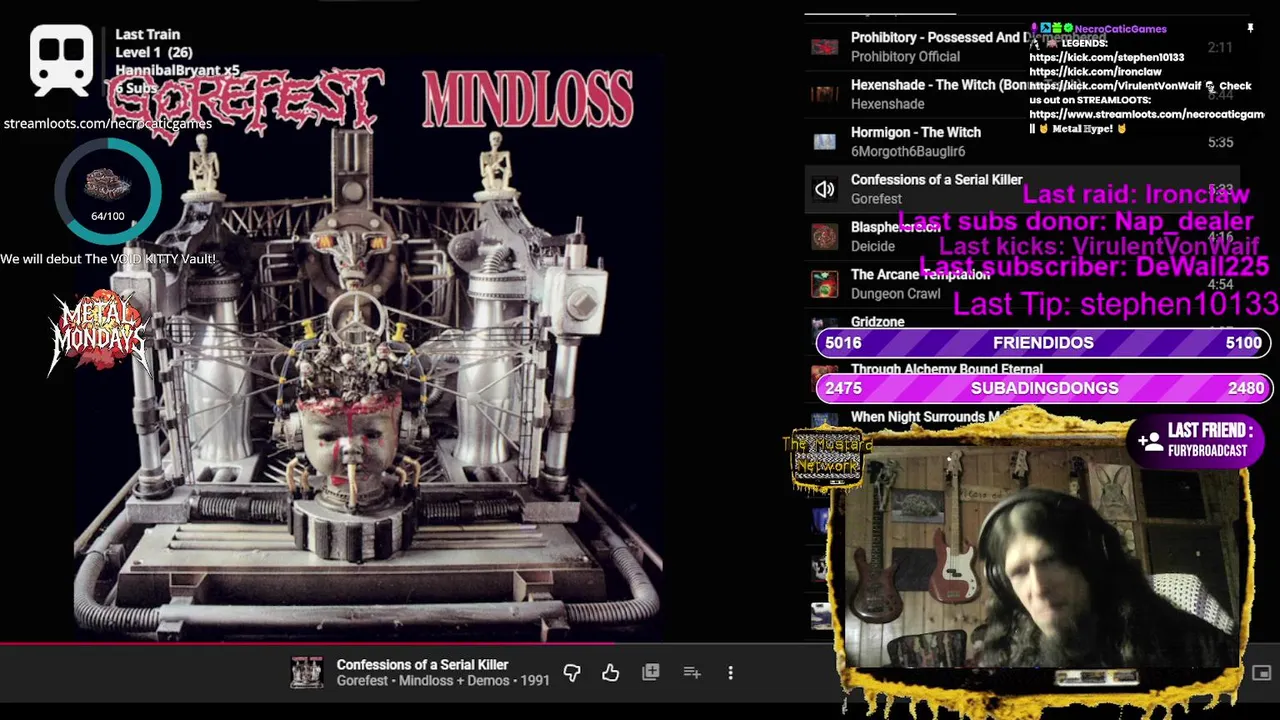Like the song with thumbs up
The image size is (1280, 720).
pyautogui.click(x=610, y=673)
